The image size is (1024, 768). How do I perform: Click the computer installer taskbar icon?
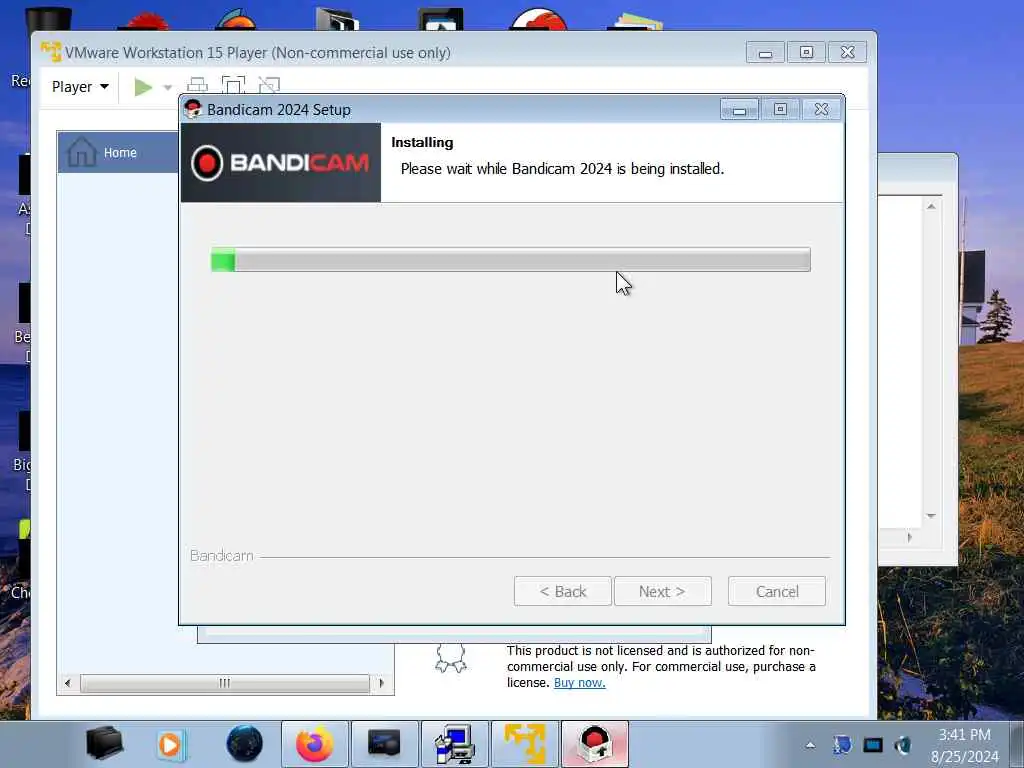click(x=455, y=744)
